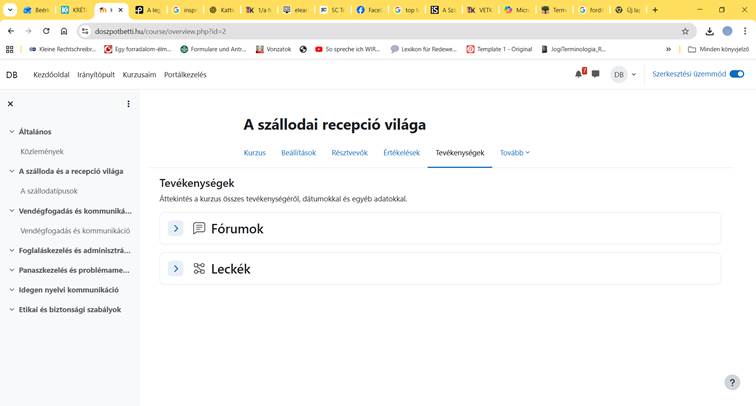Open Egy forradalom-élm... bookmark
Image resolution: width=756 pixels, height=406 pixels.
point(138,49)
